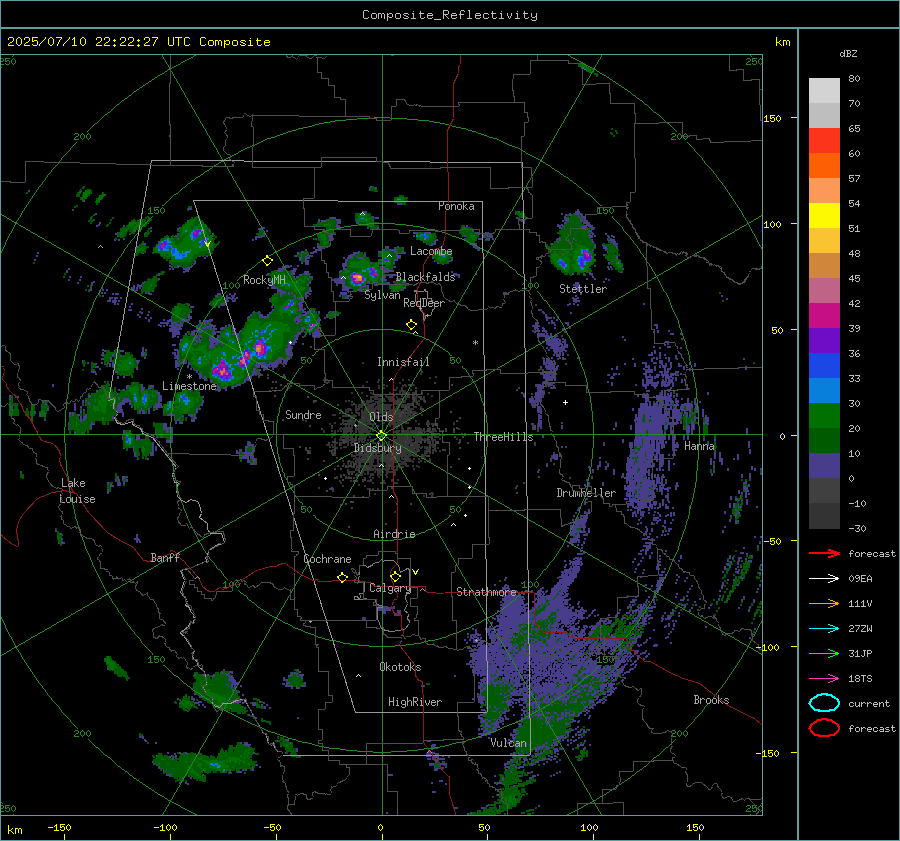Click the Lake Louise label

click(x=77, y=491)
